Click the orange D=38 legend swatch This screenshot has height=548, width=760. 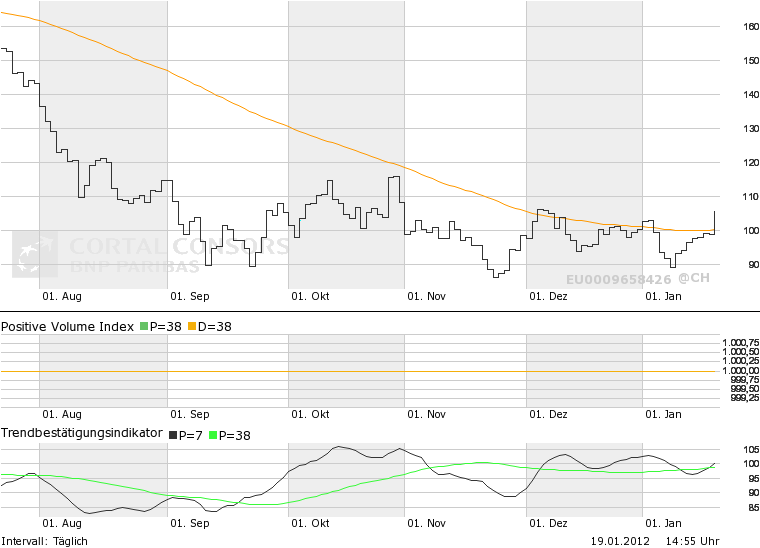pyautogui.click(x=191, y=328)
